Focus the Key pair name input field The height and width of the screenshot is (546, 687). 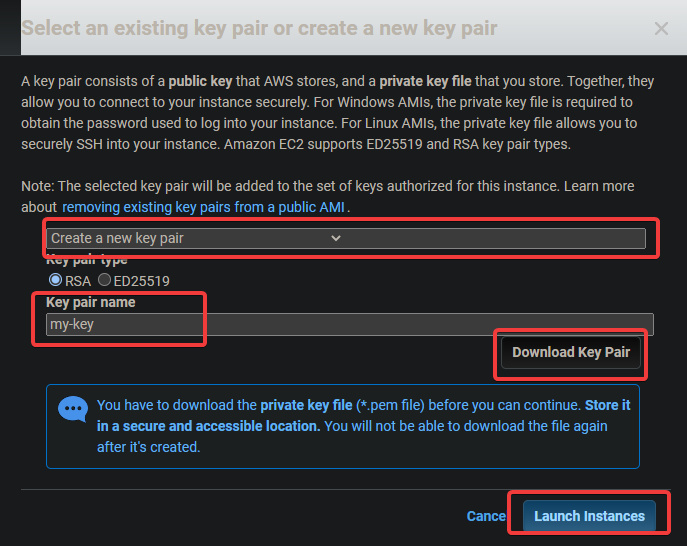(350, 324)
